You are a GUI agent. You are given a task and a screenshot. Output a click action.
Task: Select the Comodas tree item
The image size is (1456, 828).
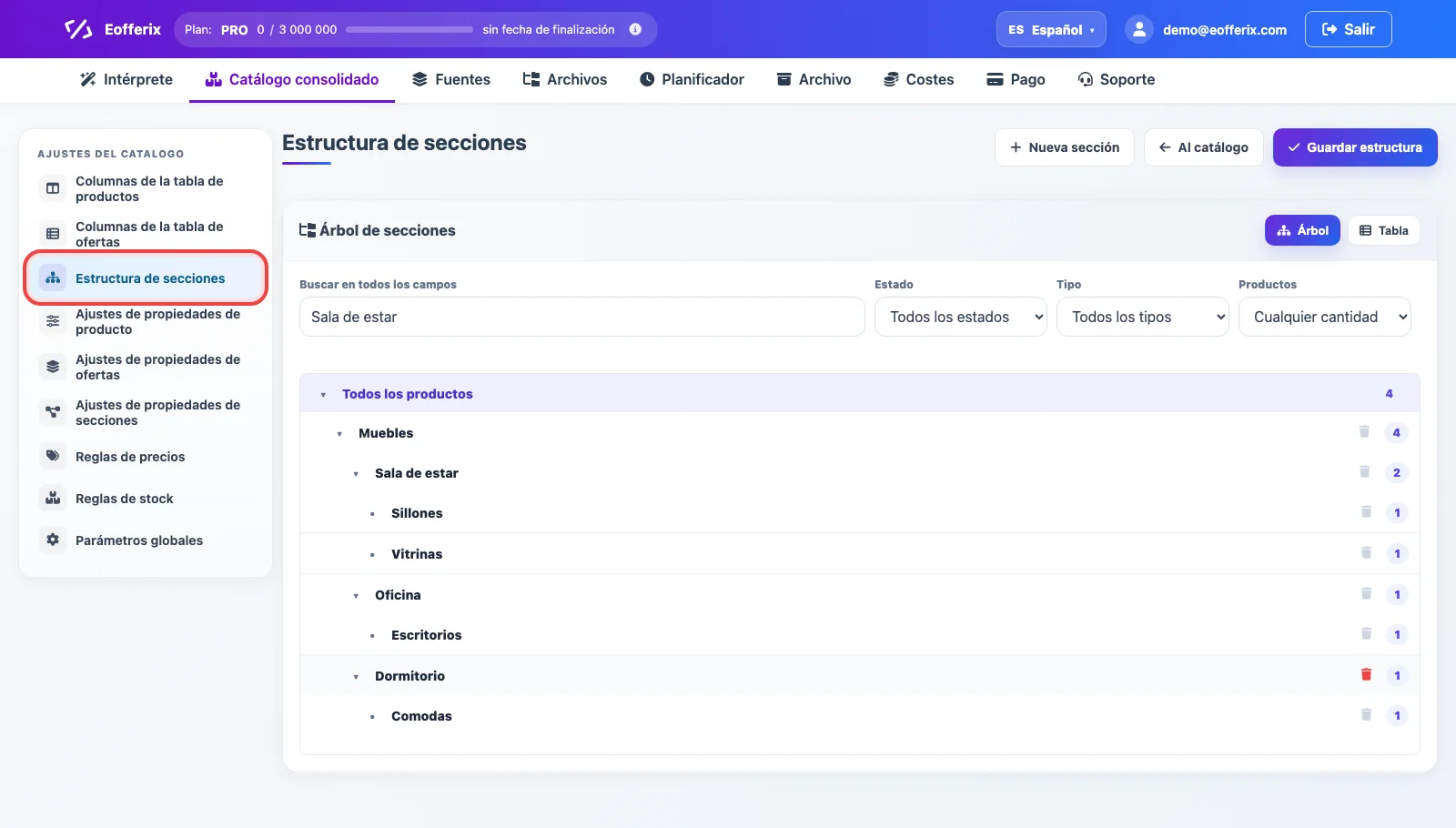tap(421, 716)
